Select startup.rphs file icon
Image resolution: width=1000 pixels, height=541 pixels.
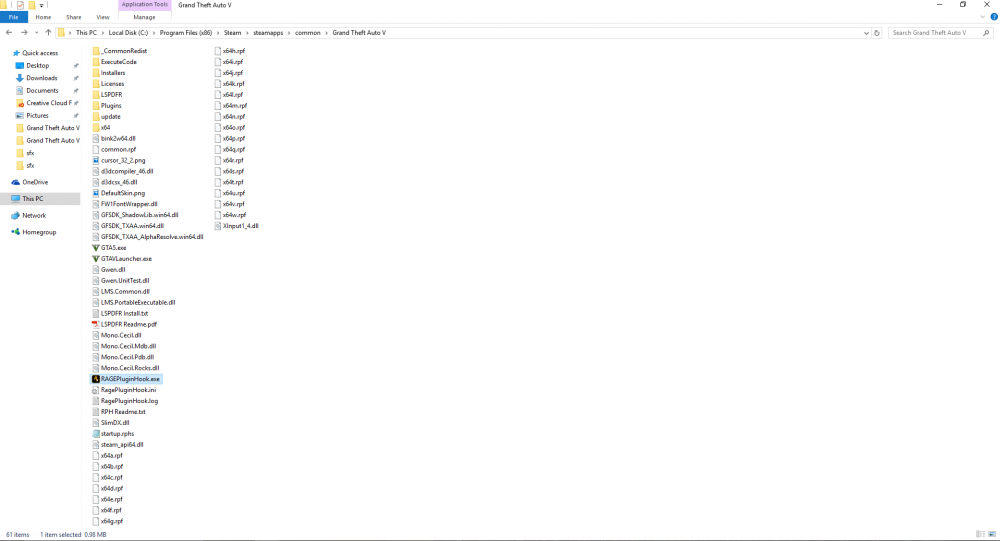click(96, 434)
